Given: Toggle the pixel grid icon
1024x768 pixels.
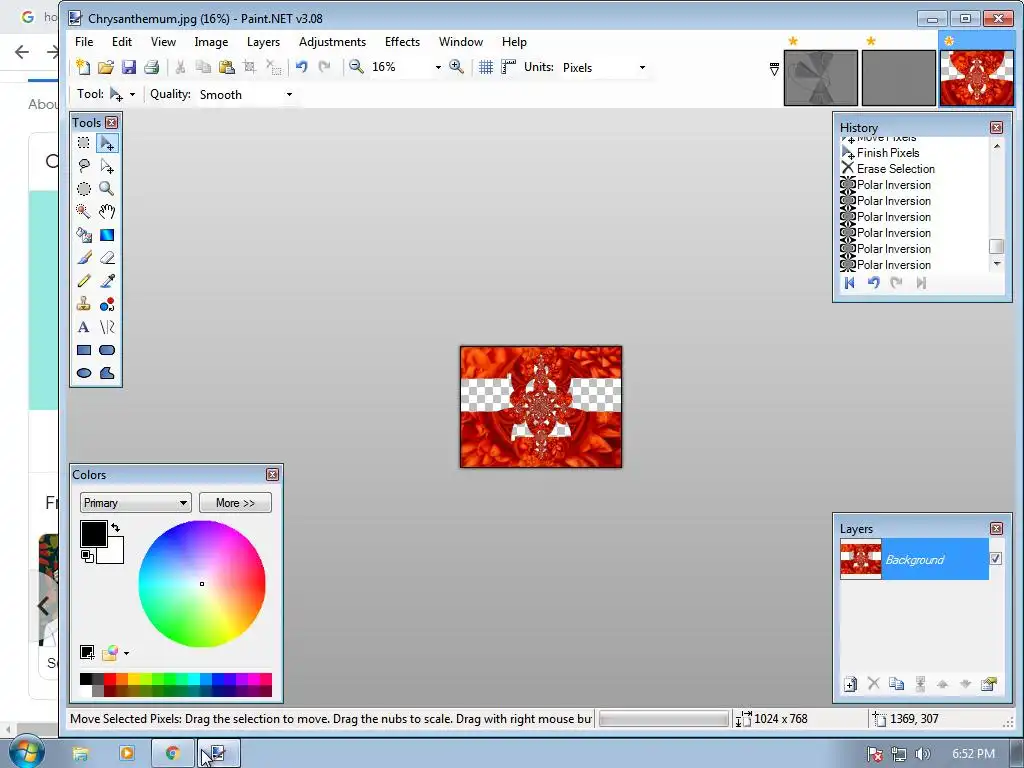Looking at the screenshot, I should click(x=486, y=67).
